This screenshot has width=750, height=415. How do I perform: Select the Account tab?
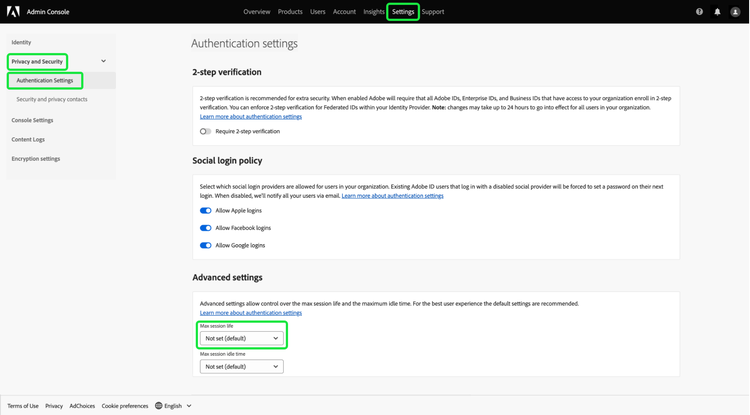344,11
